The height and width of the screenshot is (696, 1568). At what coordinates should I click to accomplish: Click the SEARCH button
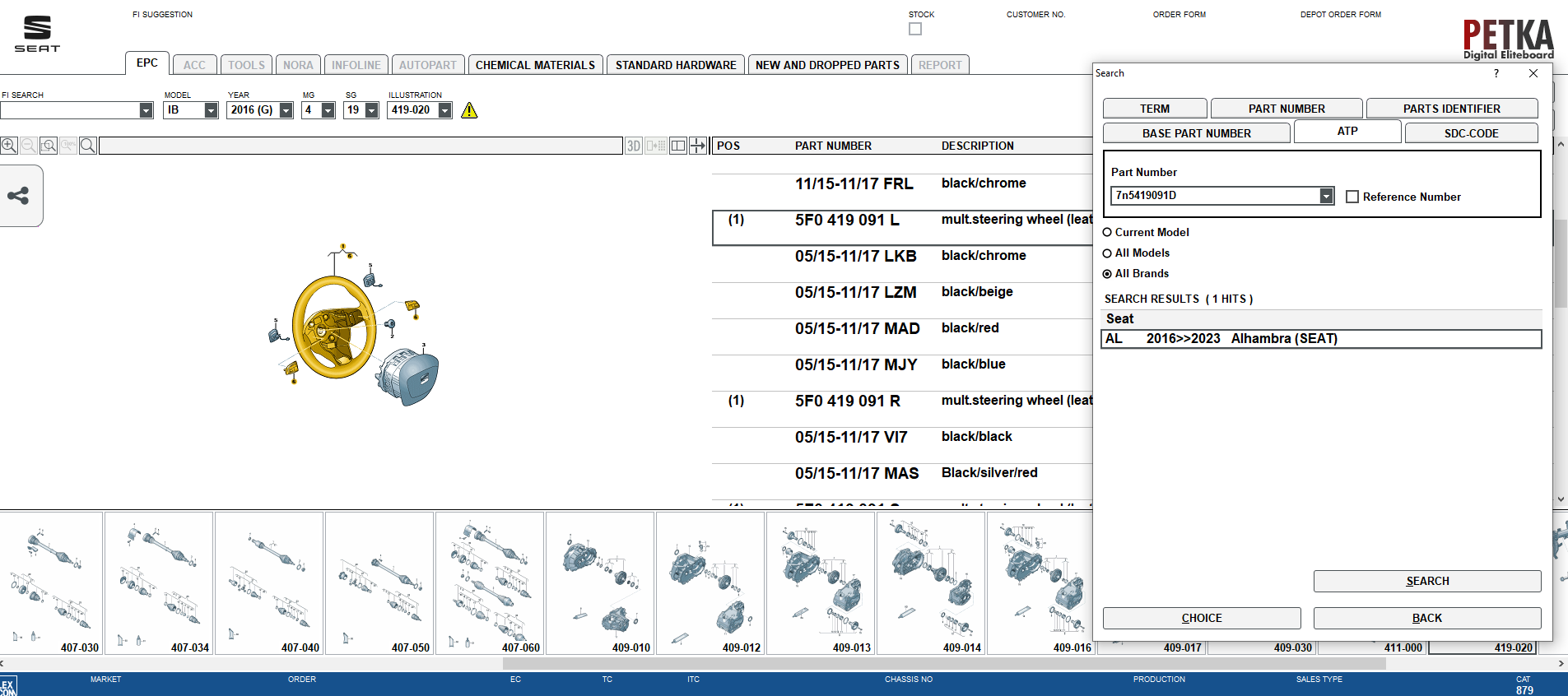point(1427,582)
